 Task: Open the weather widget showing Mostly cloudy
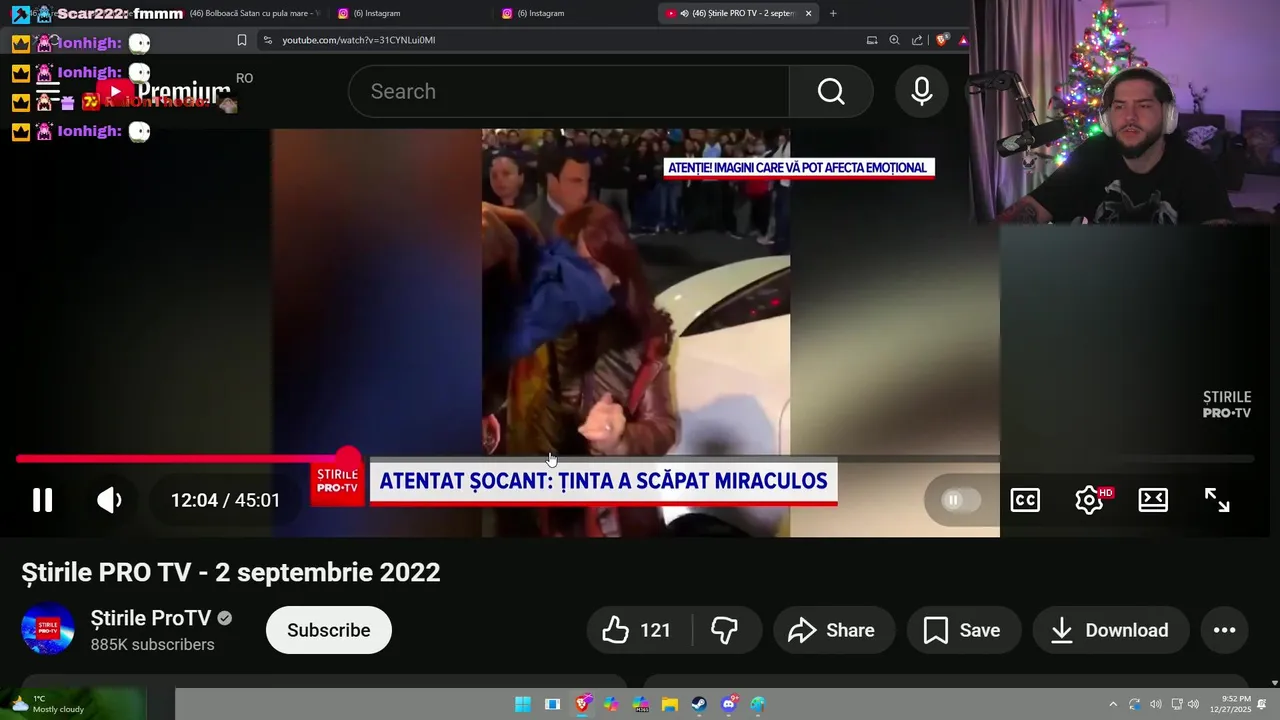click(x=48, y=704)
